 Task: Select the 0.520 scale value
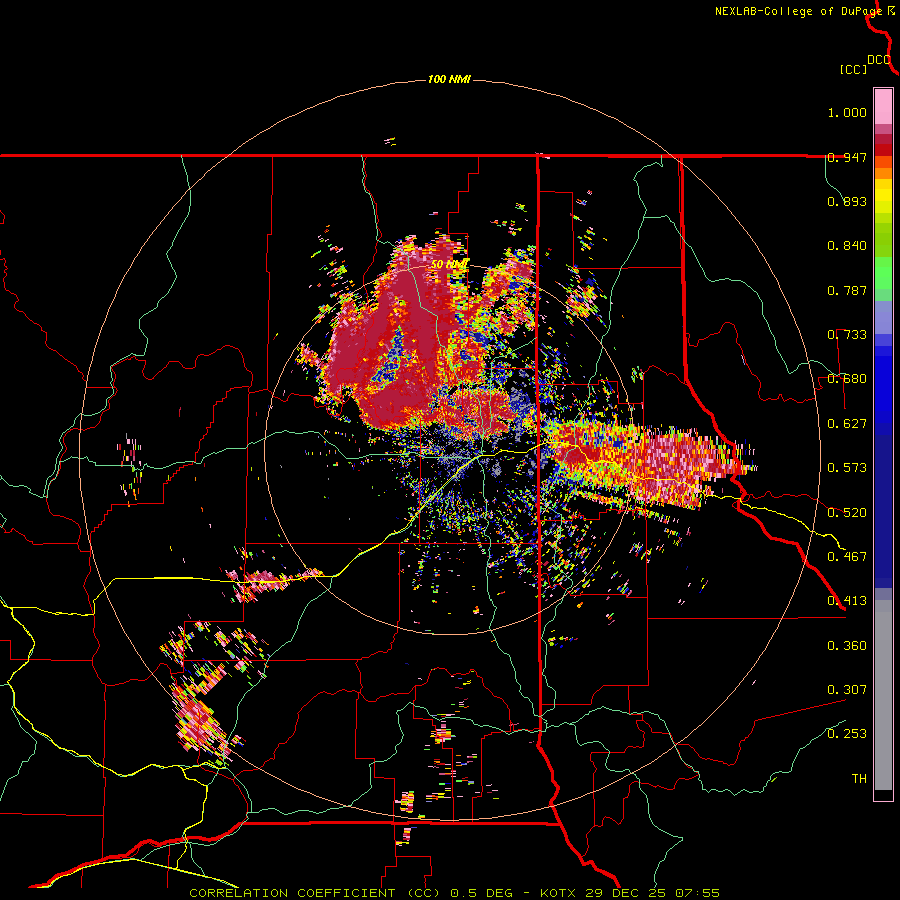(847, 513)
